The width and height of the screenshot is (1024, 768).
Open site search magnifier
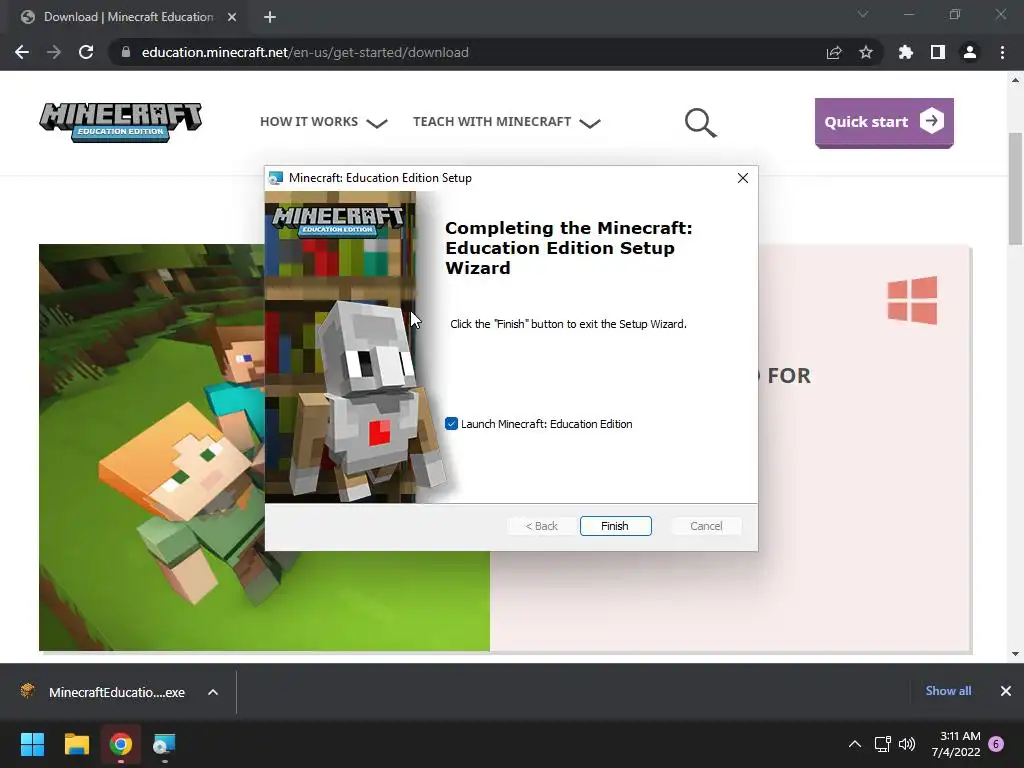(701, 123)
